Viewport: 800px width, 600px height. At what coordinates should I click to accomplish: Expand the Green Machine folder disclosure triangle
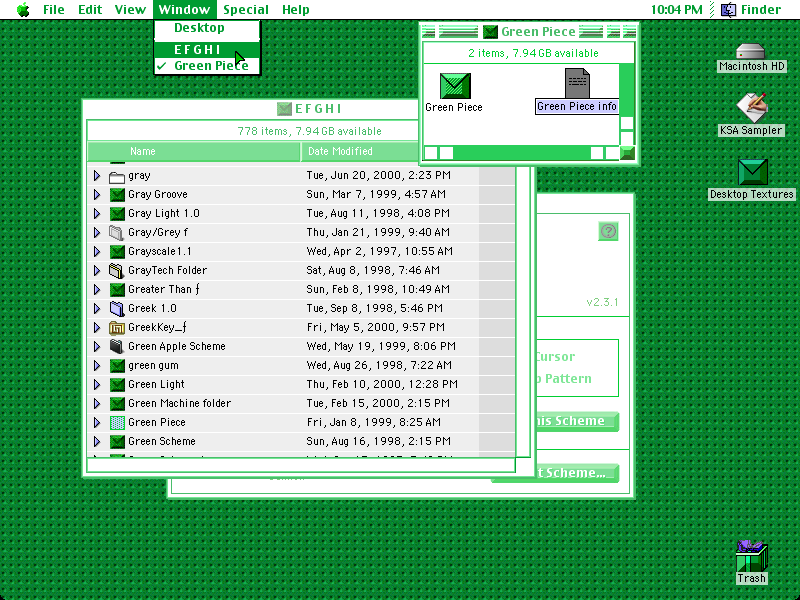[x=97, y=404]
